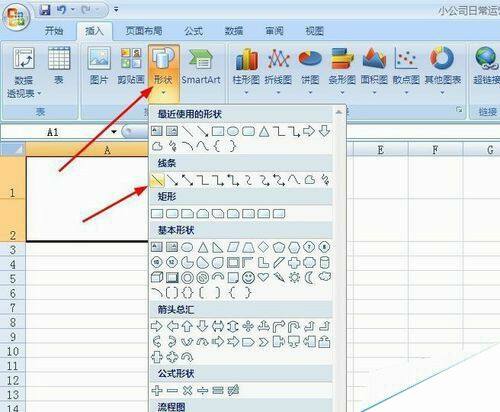The height and width of the screenshot is (412, 500).
Task: Click the Select All corner button
Action: coord(13,149)
